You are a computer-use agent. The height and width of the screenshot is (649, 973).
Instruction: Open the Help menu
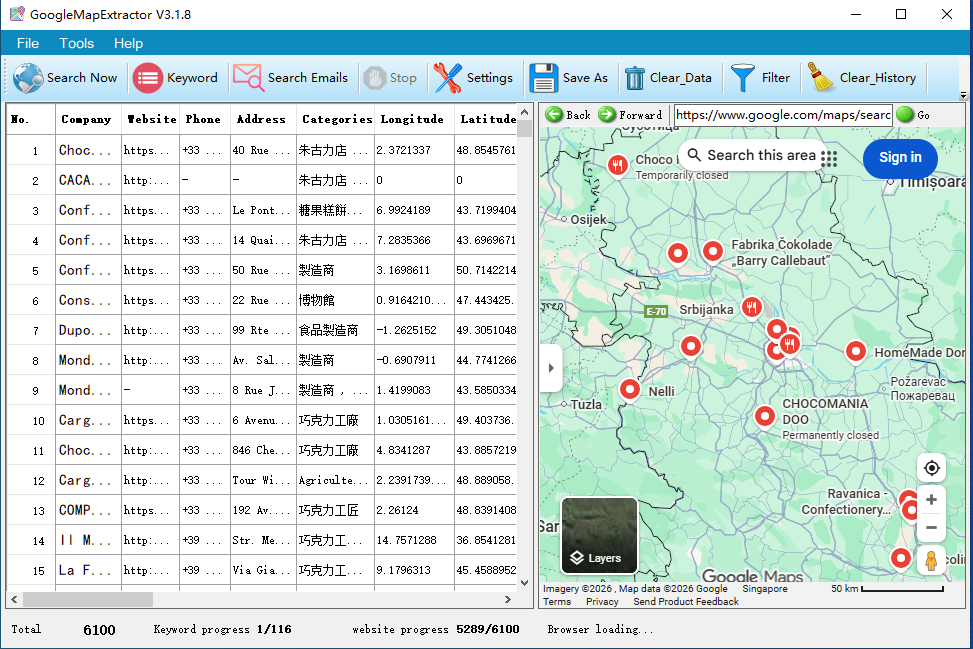[x=128, y=43]
